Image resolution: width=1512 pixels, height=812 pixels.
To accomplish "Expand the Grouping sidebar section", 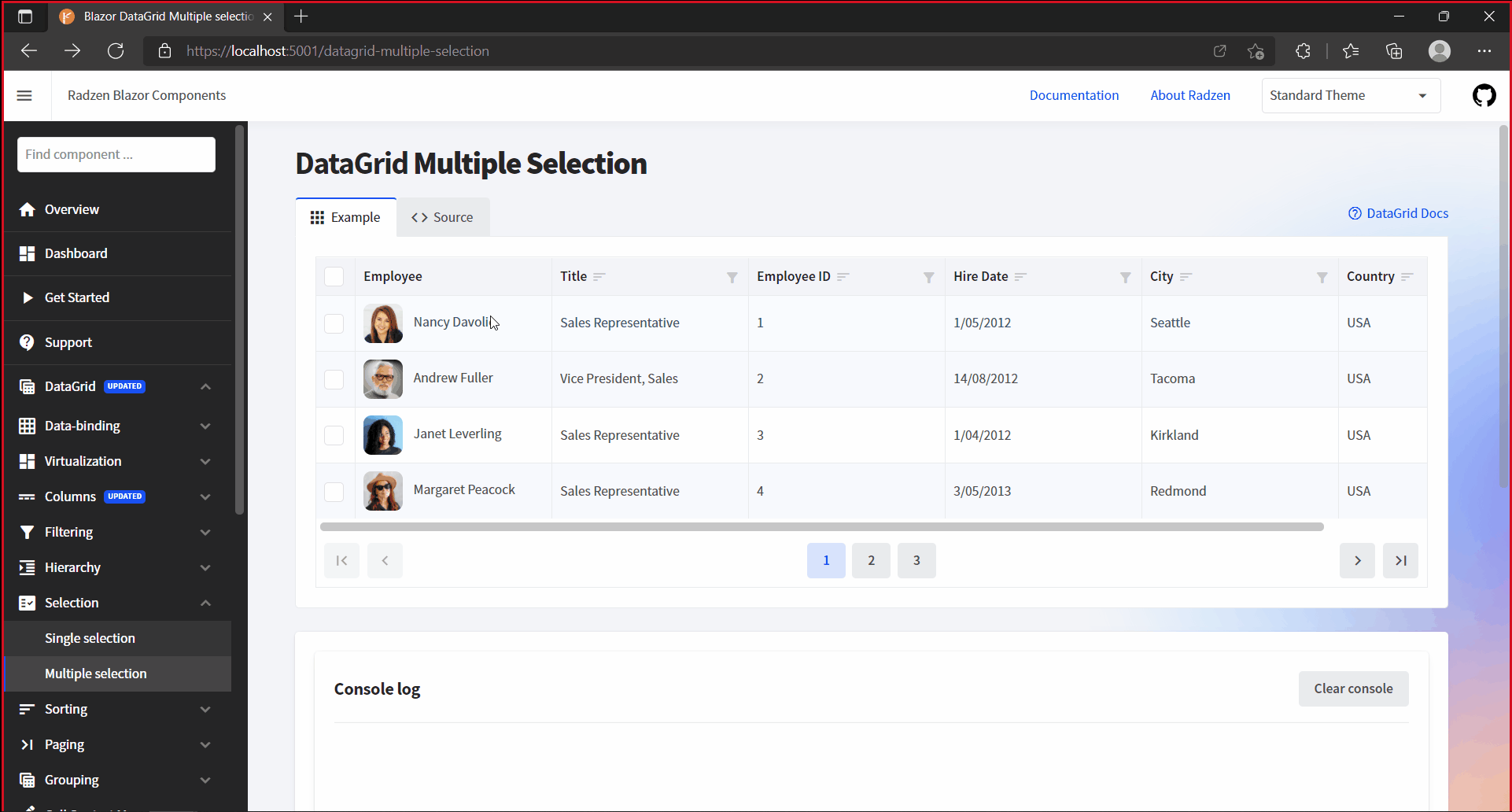I will [x=205, y=780].
